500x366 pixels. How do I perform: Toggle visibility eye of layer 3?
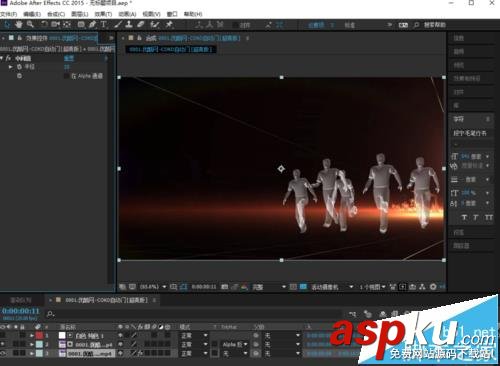tap(3, 353)
